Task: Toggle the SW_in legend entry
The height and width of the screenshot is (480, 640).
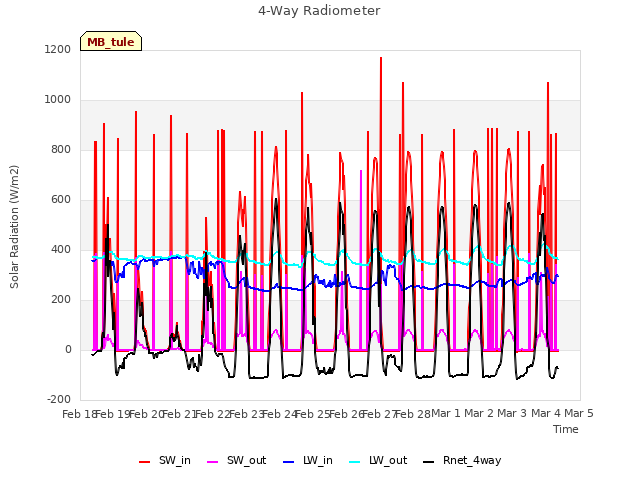Action: (x=165, y=460)
